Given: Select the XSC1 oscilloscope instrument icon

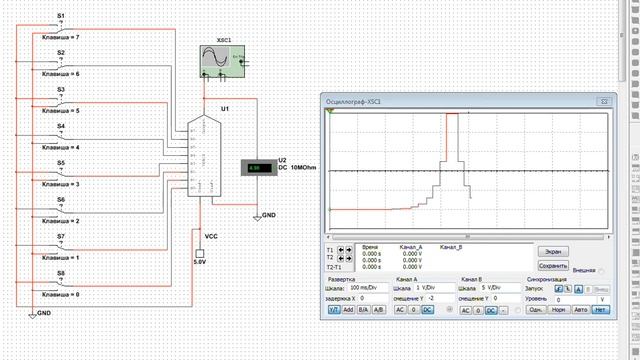Looking at the screenshot, I should pos(222,61).
